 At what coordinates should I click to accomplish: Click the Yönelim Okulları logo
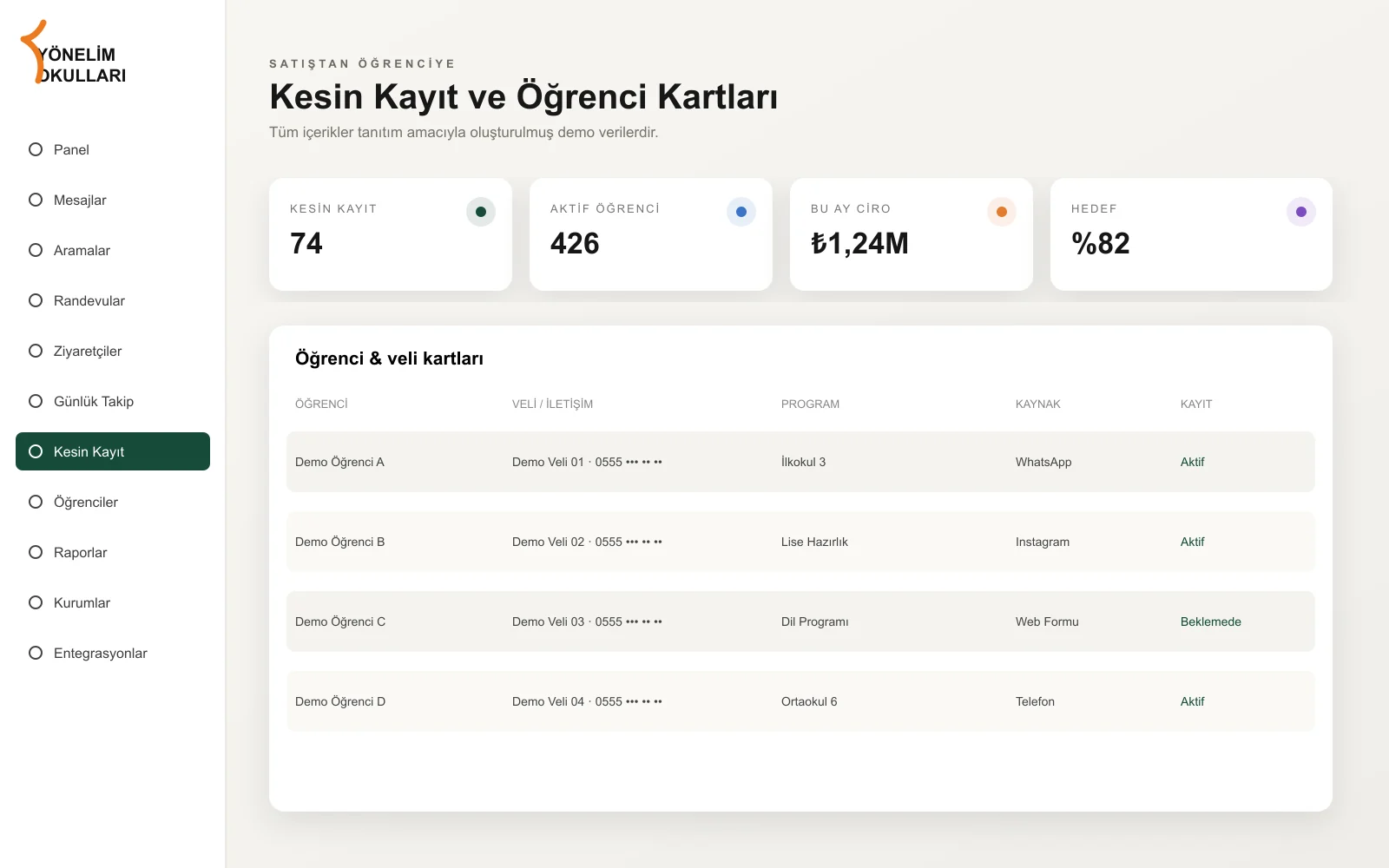pyautogui.click(x=74, y=53)
